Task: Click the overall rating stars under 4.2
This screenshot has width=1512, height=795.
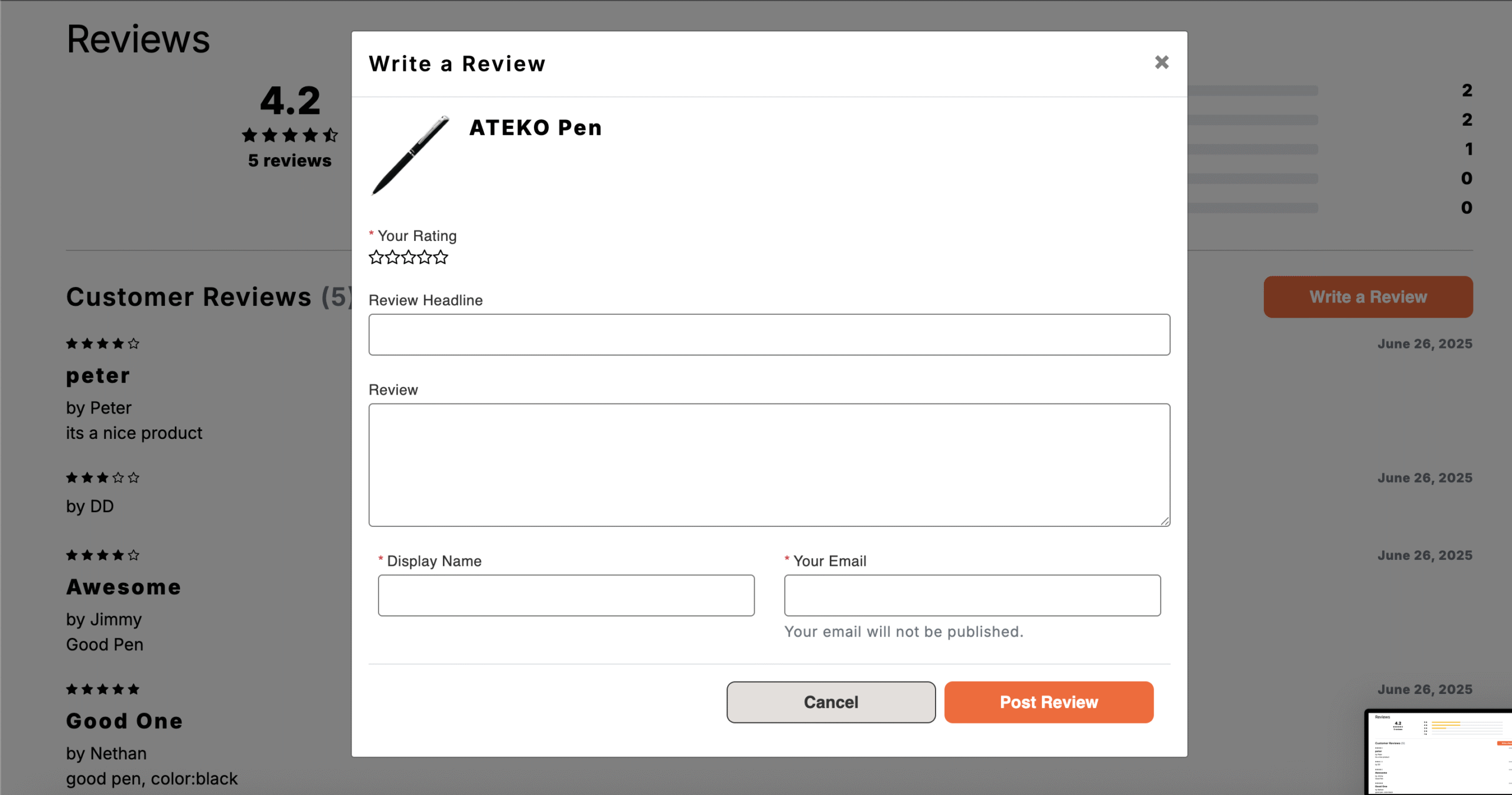Action: click(290, 135)
